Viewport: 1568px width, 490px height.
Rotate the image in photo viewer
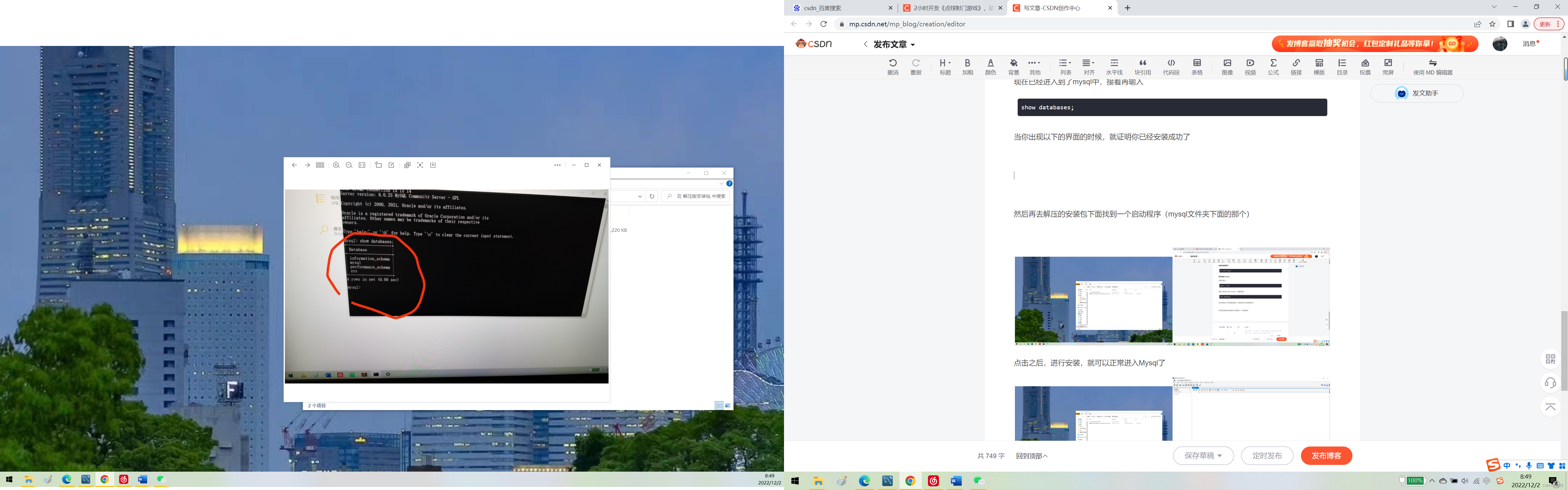(378, 165)
